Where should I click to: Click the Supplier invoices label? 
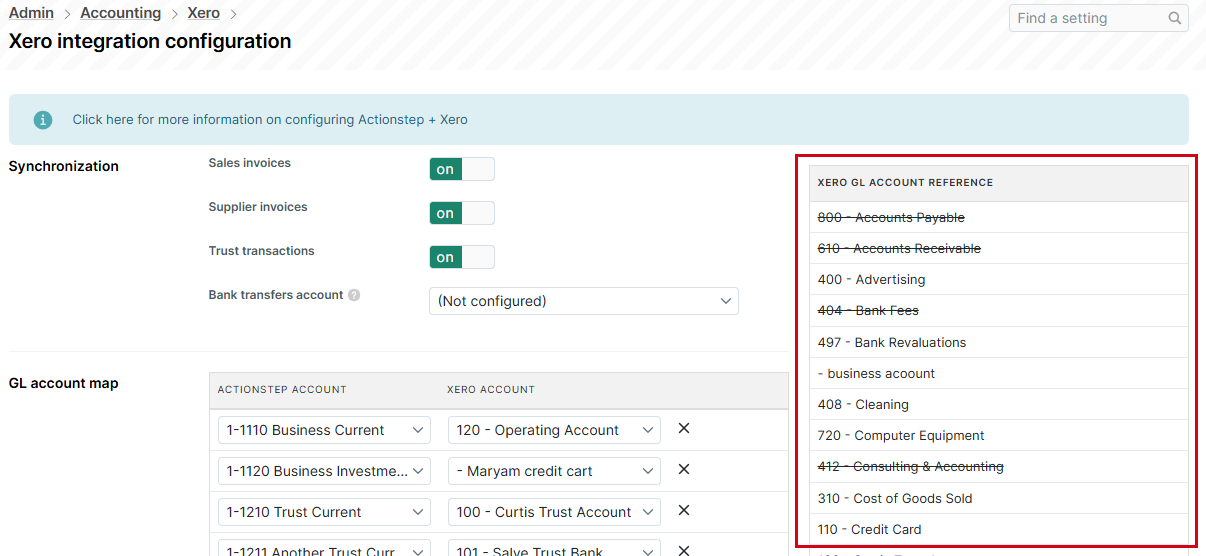coord(258,207)
